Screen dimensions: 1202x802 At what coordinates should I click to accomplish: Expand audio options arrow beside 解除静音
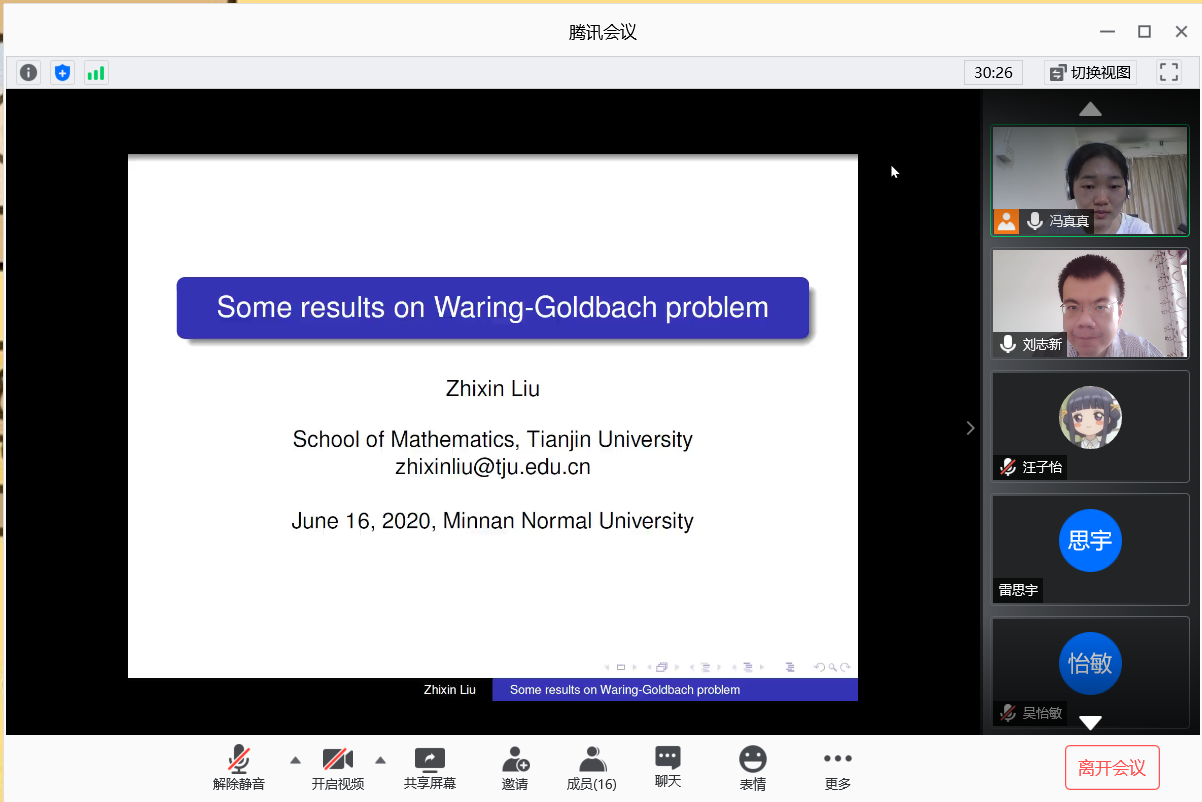[295, 760]
